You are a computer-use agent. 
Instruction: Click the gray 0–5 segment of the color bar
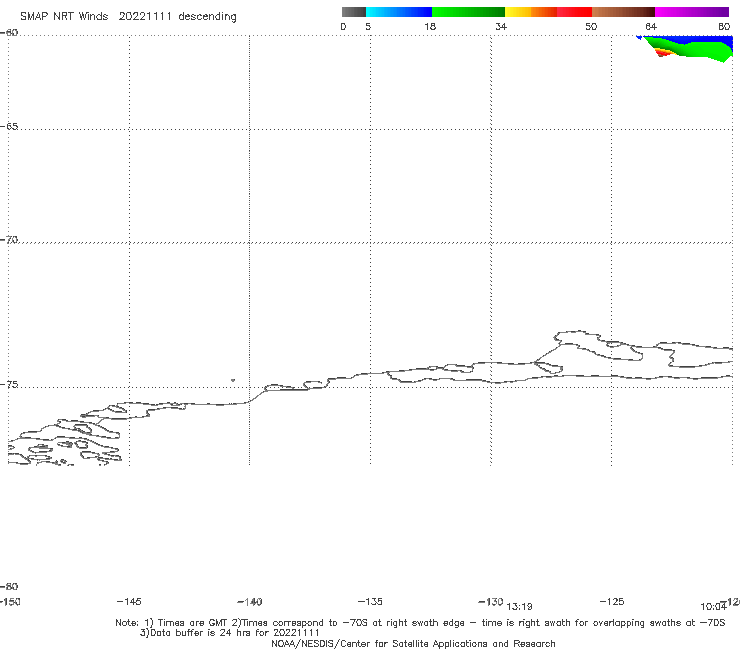(354, 12)
